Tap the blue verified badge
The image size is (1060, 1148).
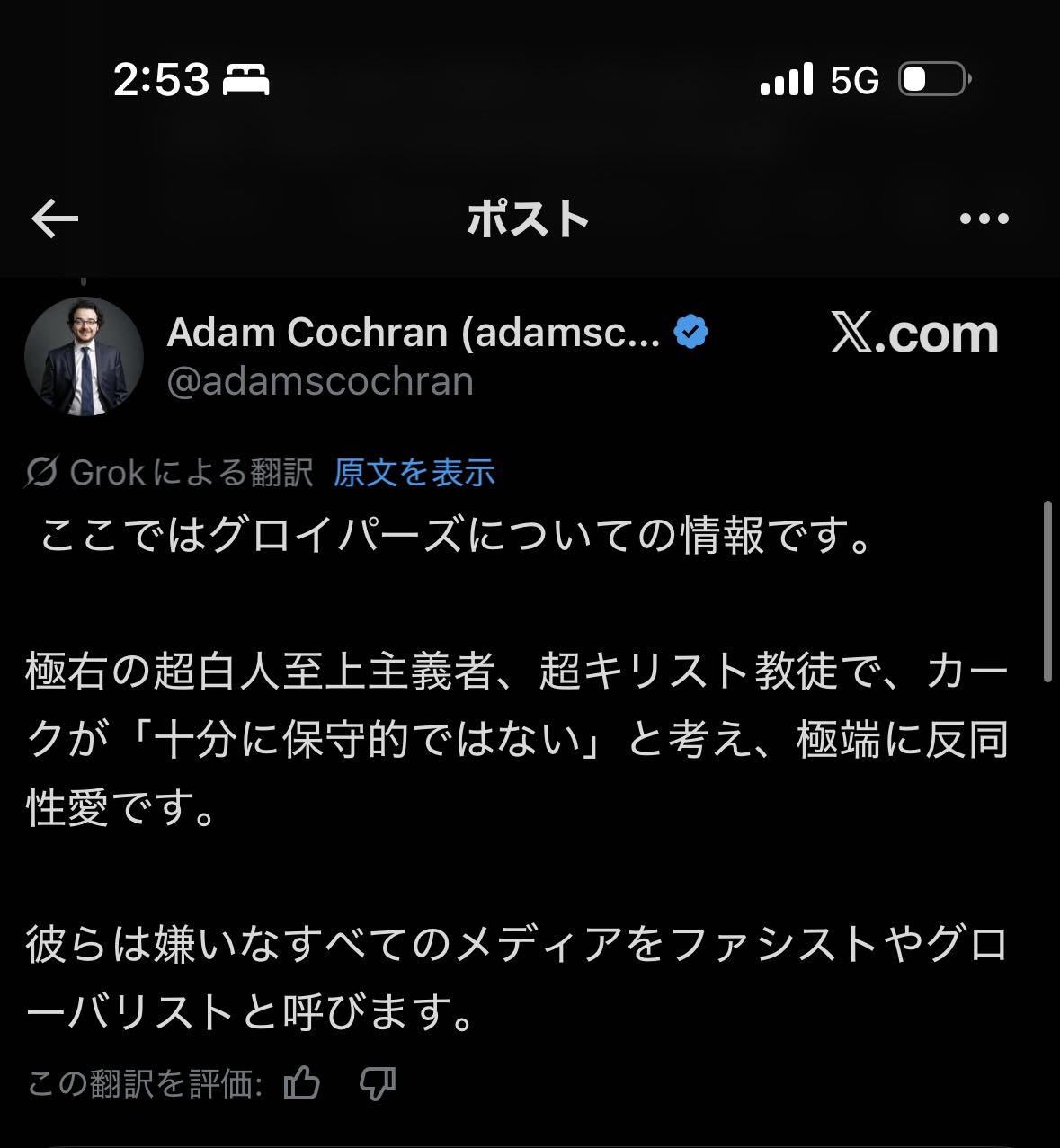point(690,333)
